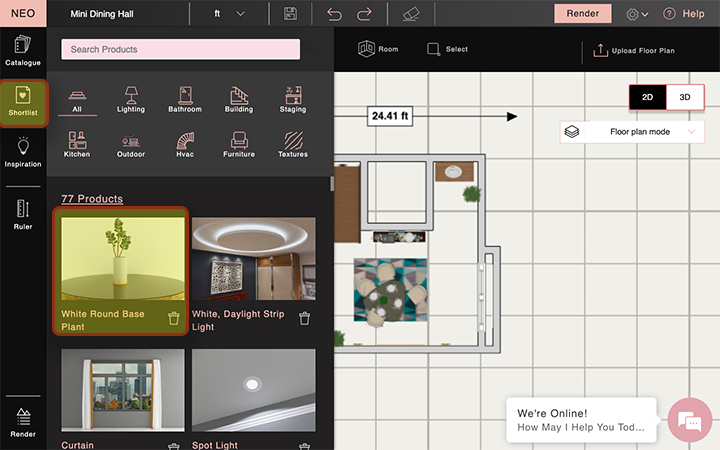Expand the Floor plan mode dropdown
Viewport: 720px width, 450px height.
coord(632,132)
